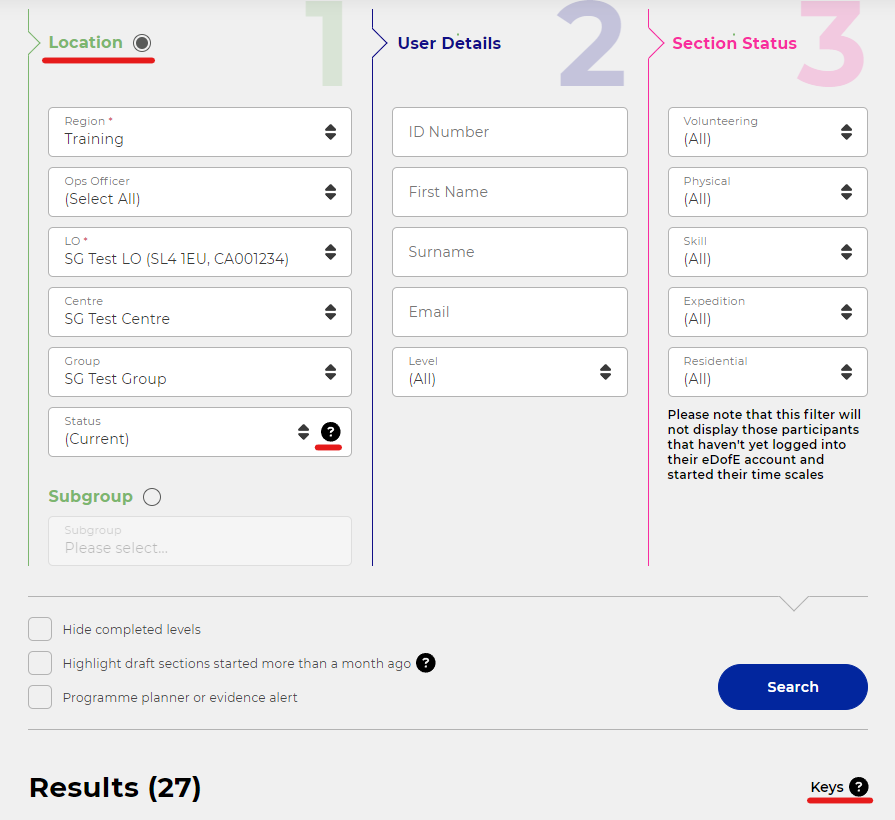Open the Expedition status dropdown
The height and width of the screenshot is (820, 895).
click(767, 312)
